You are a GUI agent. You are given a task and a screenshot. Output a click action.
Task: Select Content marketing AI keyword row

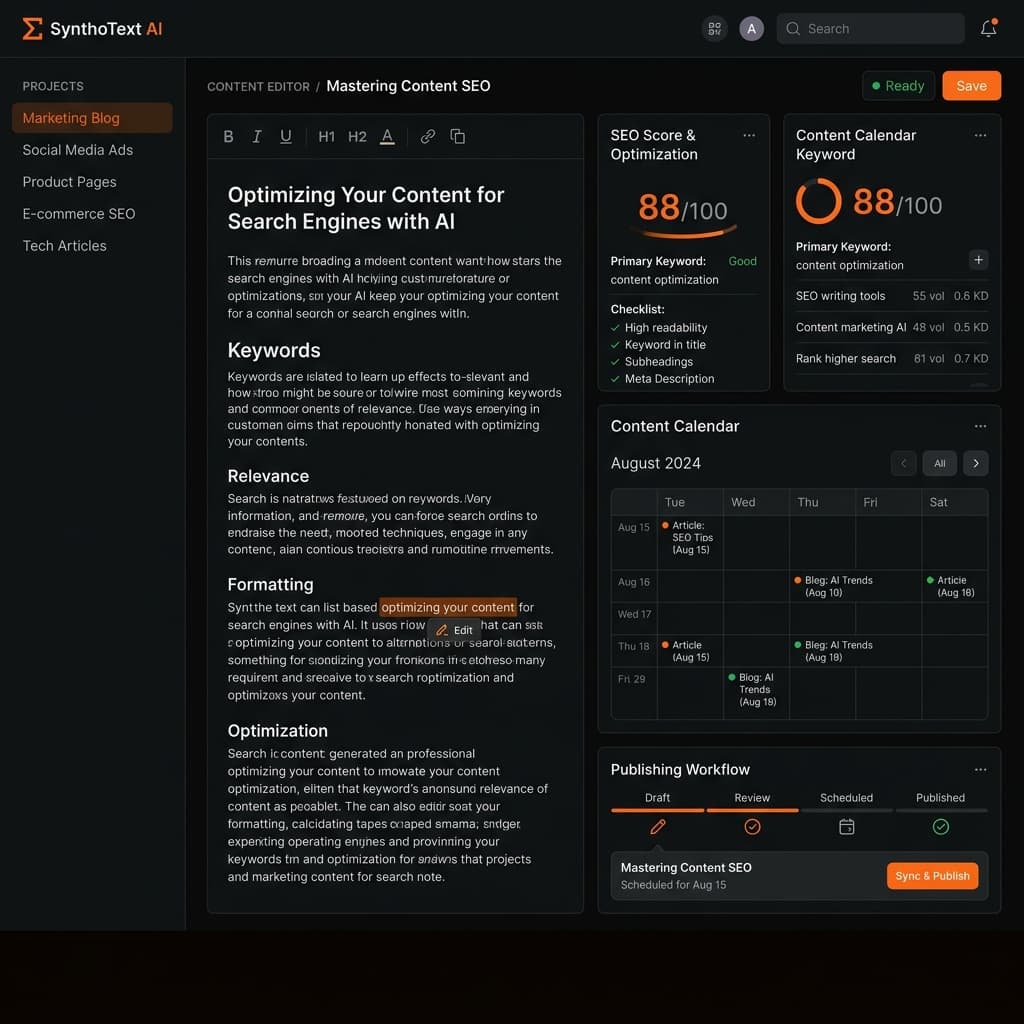coord(891,327)
